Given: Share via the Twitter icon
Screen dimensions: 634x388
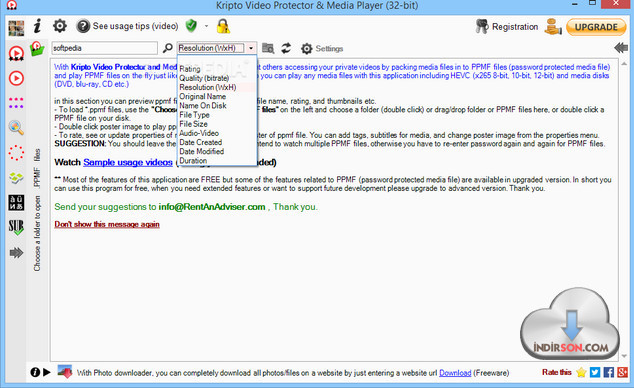Looking at the screenshot, I should tap(595, 372).
